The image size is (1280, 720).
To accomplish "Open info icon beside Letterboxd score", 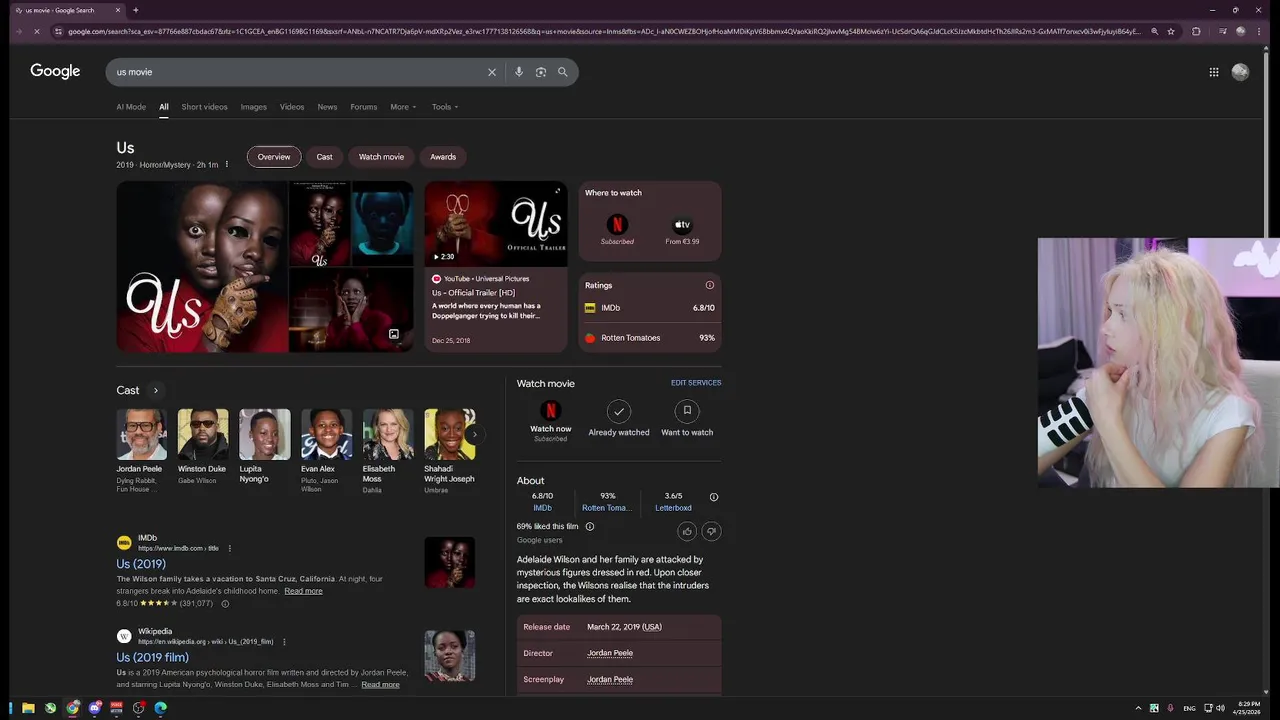I will (x=713, y=497).
